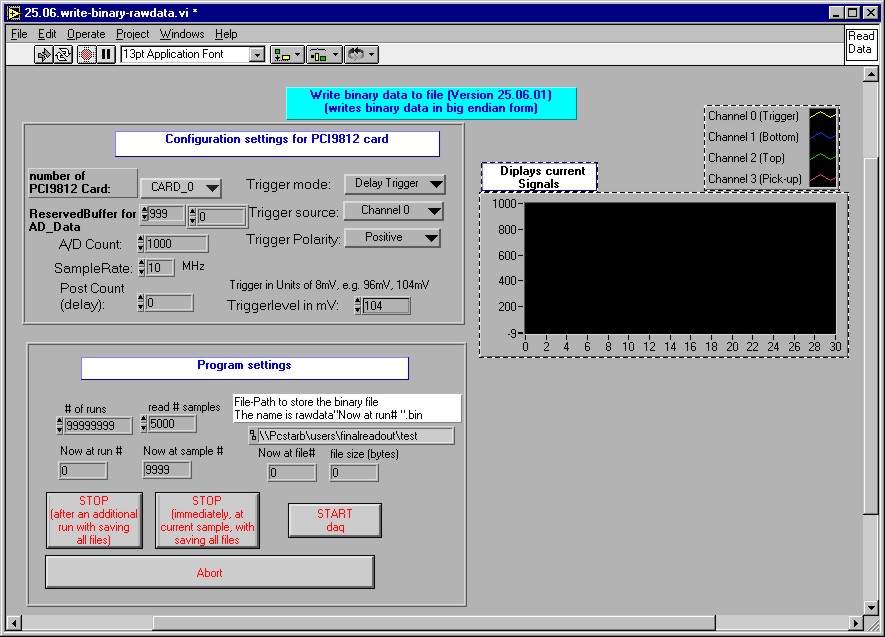Click the # of runs field 99999999
This screenshot has height=637, width=885.
(x=98, y=425)
